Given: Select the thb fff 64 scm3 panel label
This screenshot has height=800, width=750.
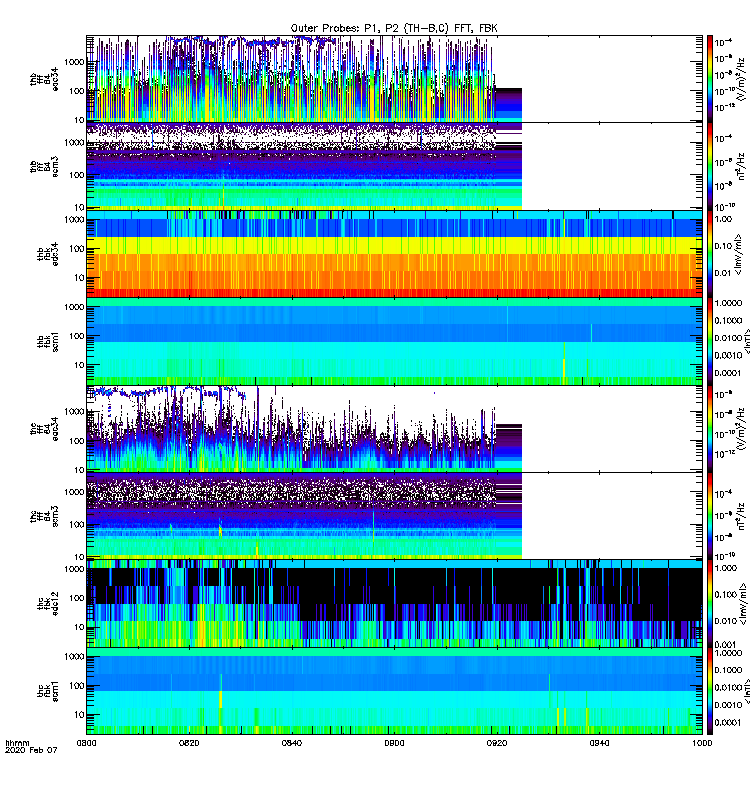Looking at the screenshot, I should point(44,166).
